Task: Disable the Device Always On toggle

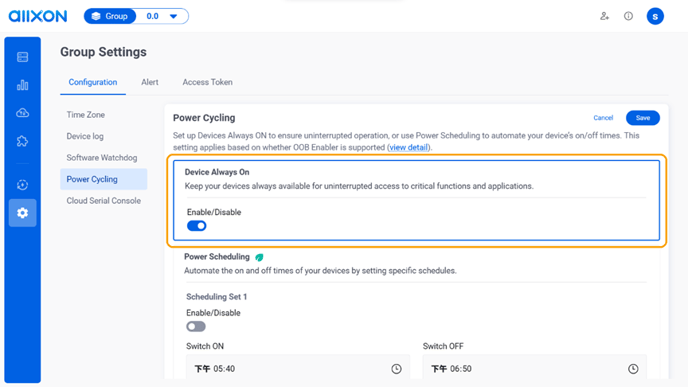Action: point(197,226)
